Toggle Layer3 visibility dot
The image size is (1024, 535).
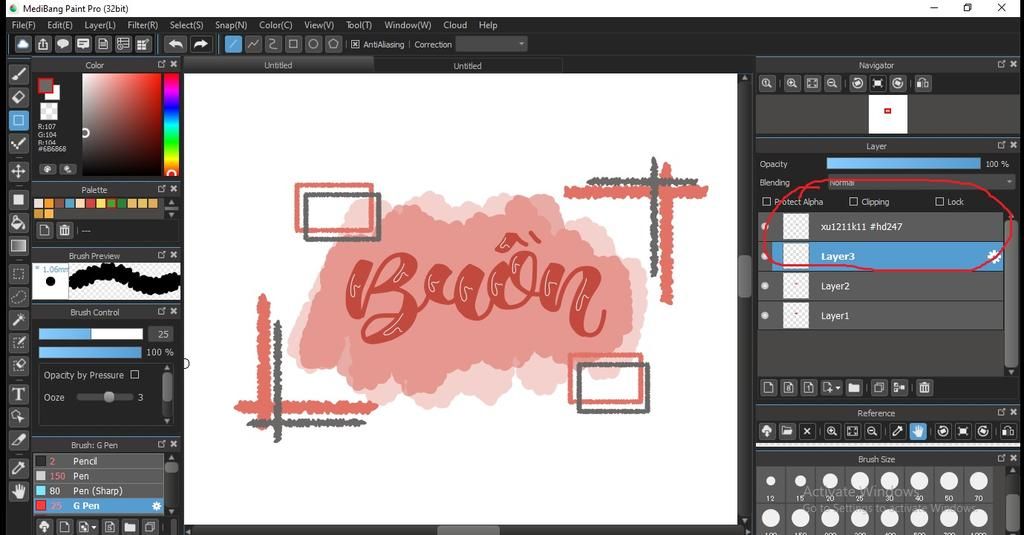(765, 256)
